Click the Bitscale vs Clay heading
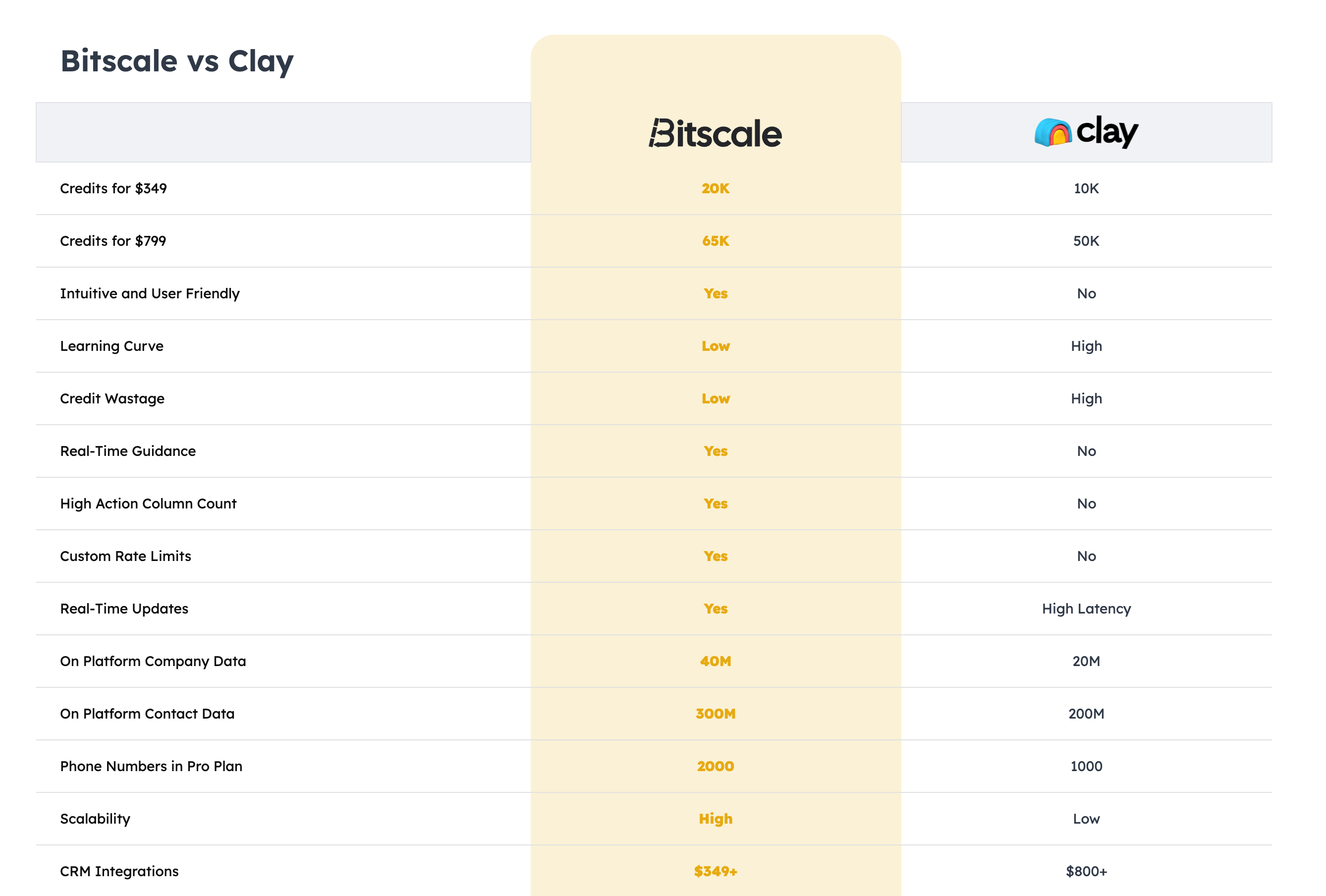This screenshot has width=1326, height=896. [x=177, y=61]
